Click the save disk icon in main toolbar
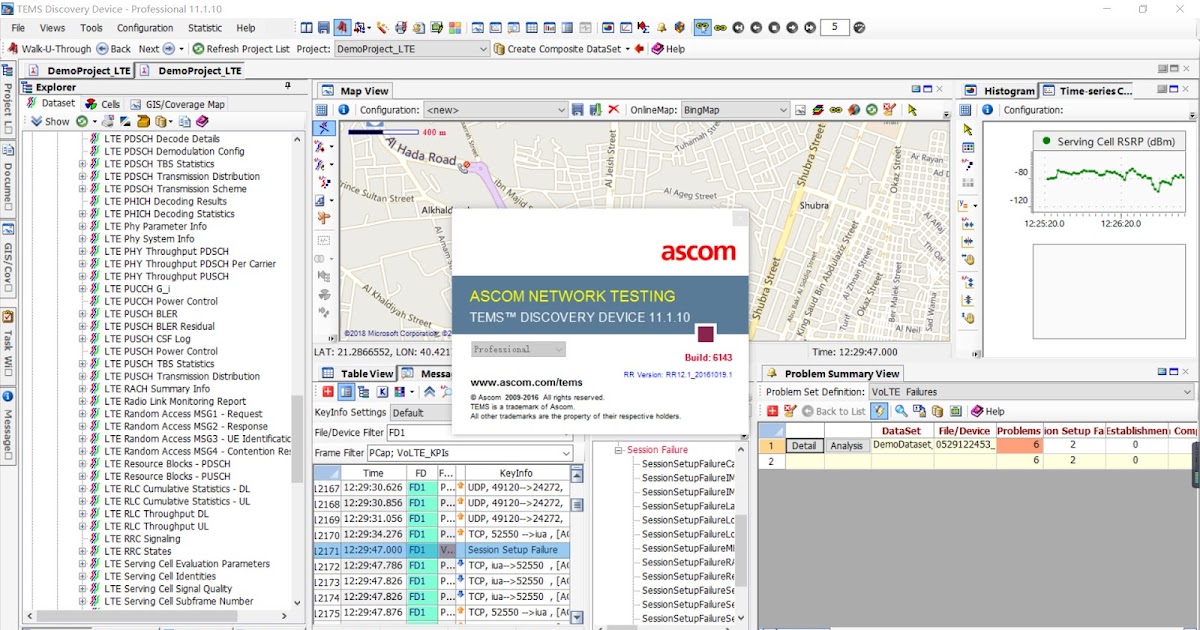The image size is (1200, 630). tap(324, 28)
